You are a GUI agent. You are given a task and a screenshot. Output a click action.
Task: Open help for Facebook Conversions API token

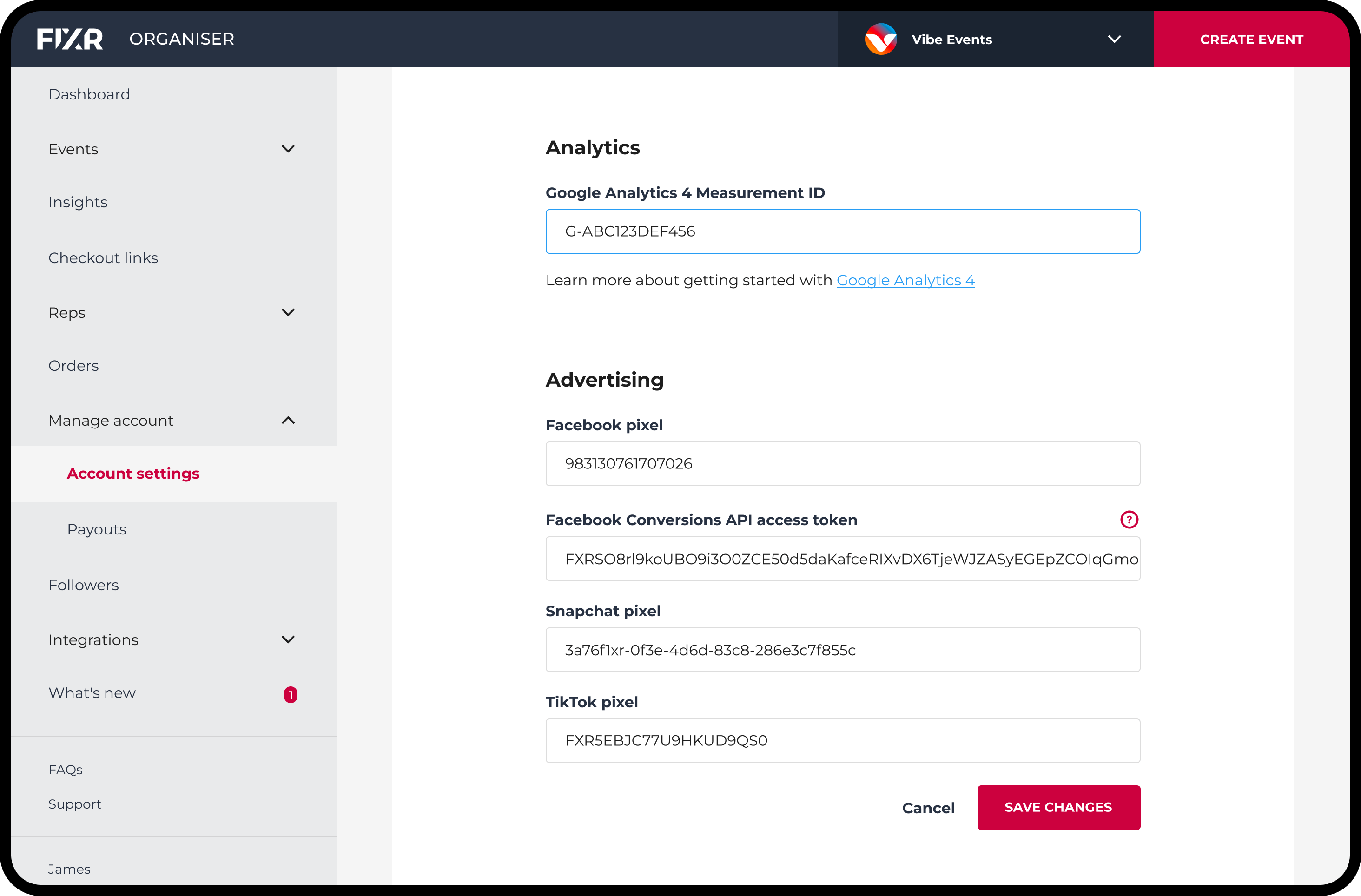coord(1129,519)
